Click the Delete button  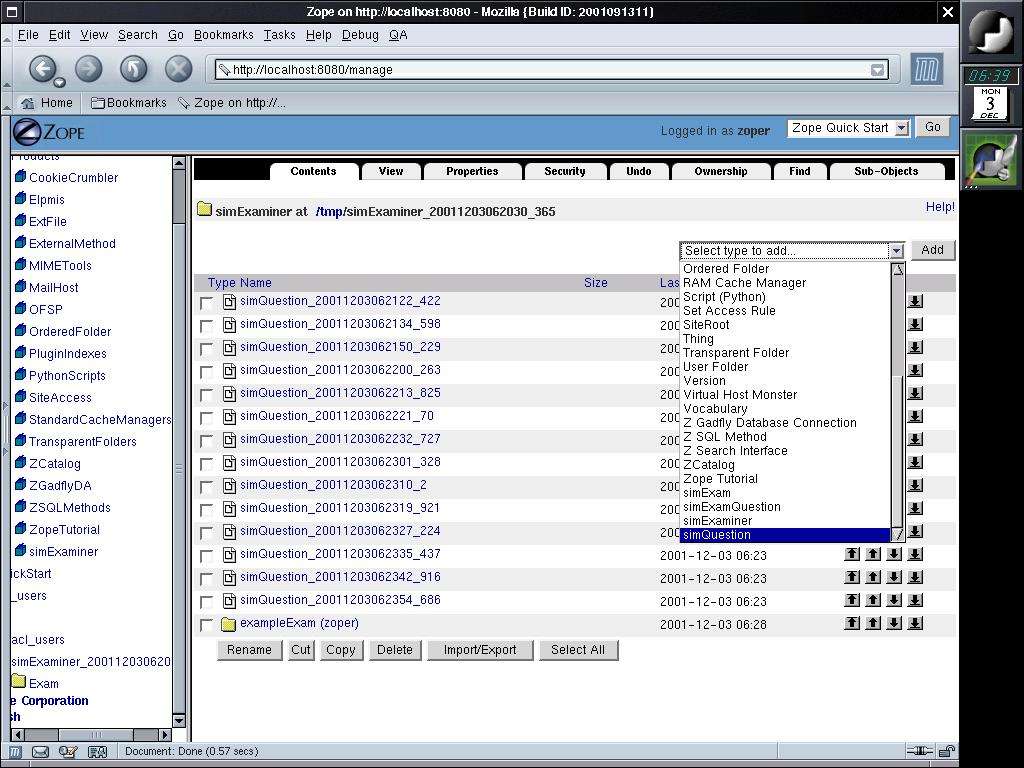click(395, 650)
